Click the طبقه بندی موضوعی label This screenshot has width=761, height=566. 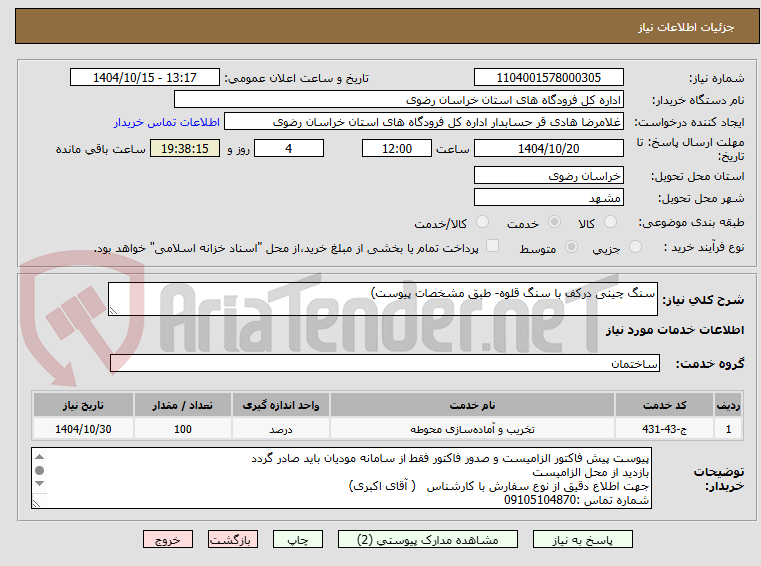[691, 222]
